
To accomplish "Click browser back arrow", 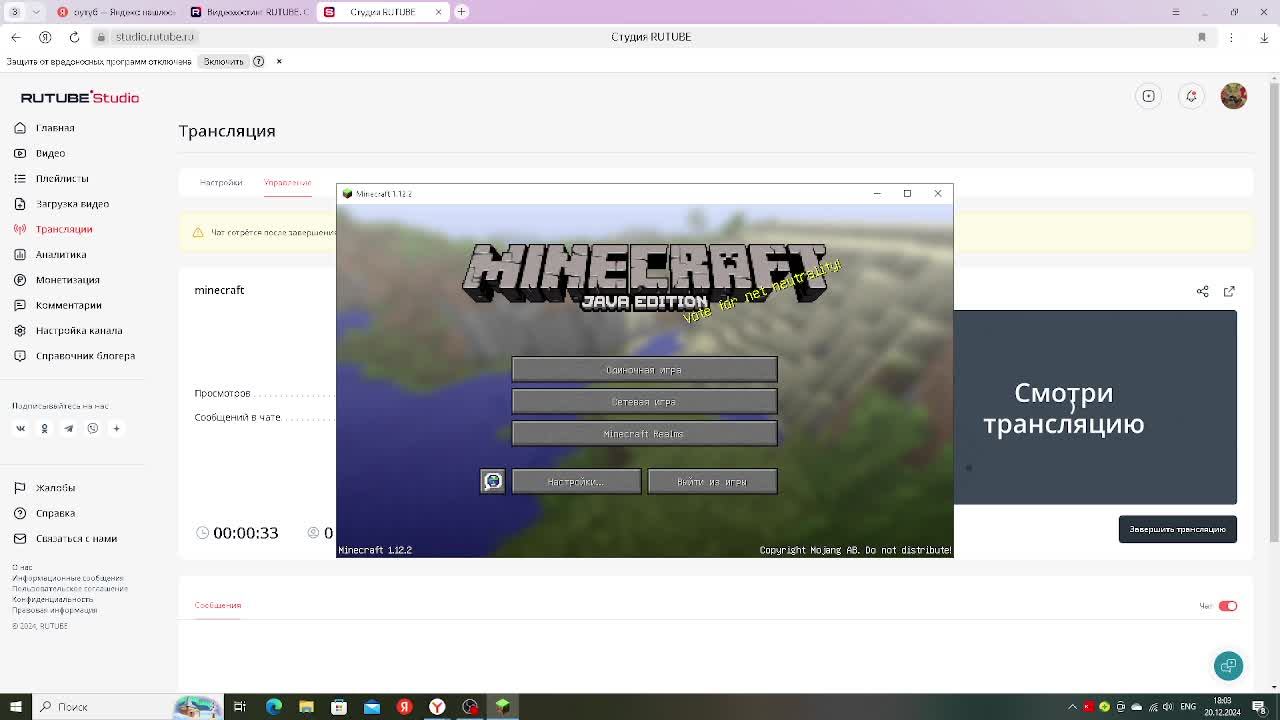I will point(16,37).
